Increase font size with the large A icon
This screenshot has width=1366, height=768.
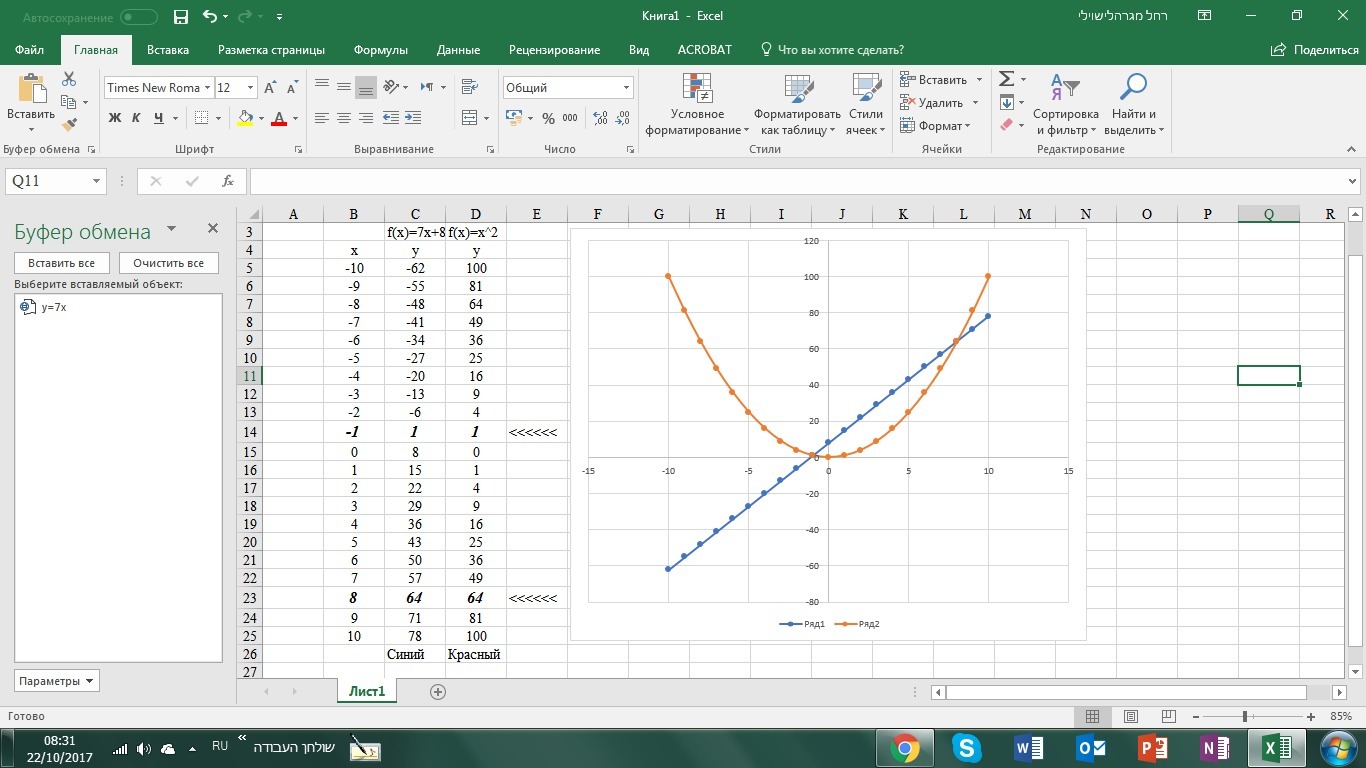click(x=269, y=88)
